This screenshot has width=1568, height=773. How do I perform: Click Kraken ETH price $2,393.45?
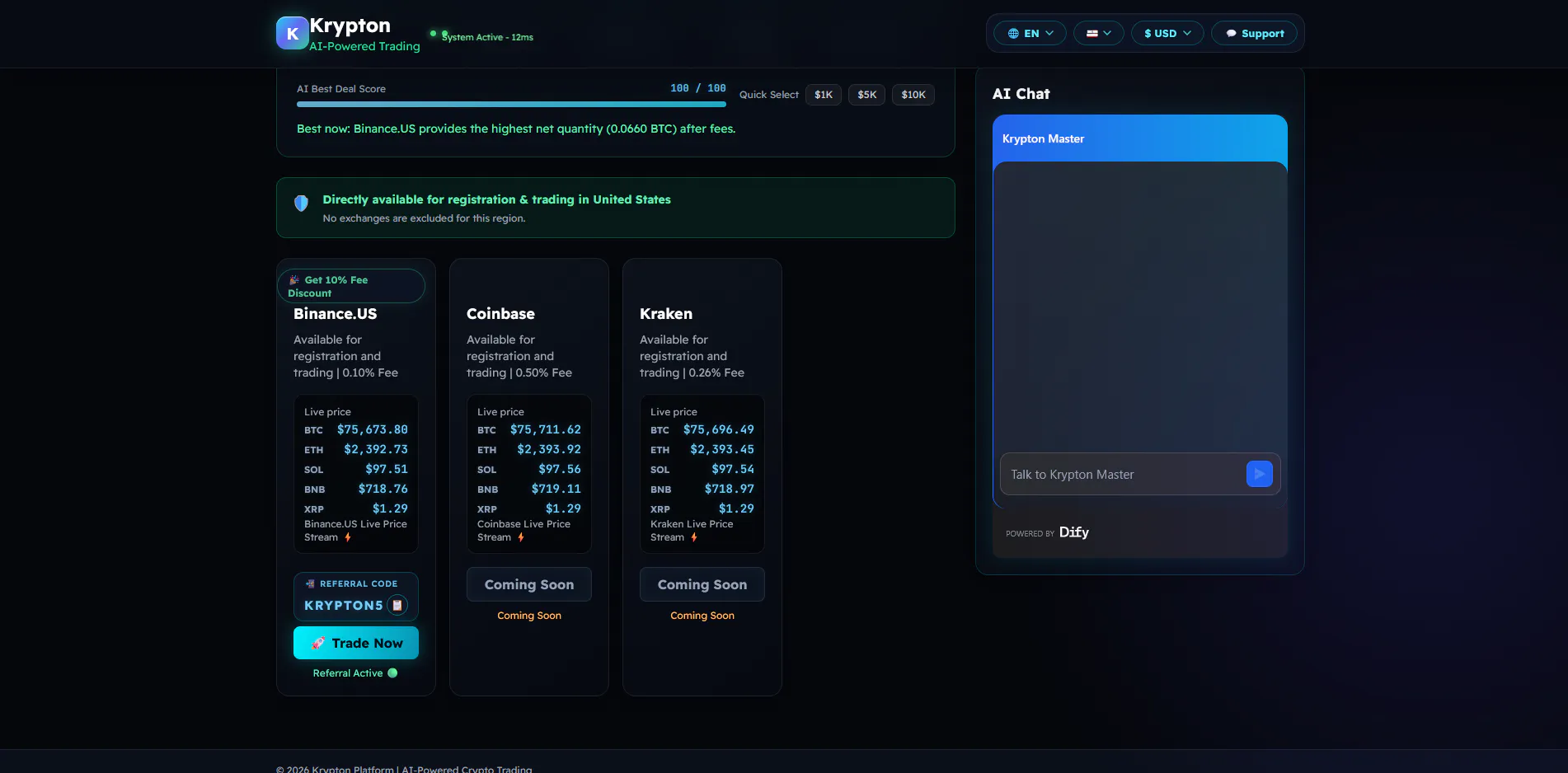[722, 449]
